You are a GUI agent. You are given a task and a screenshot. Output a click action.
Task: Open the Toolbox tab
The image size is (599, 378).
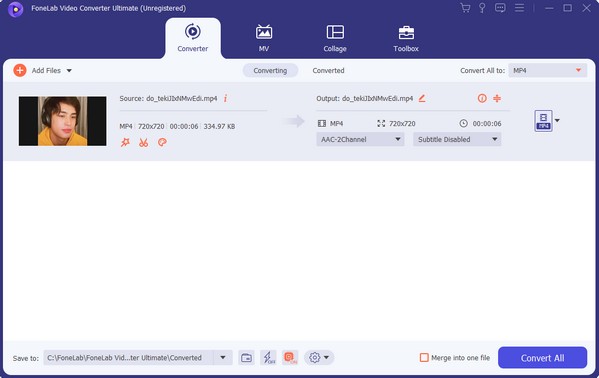pyautogui.click(x=406, y=38)
